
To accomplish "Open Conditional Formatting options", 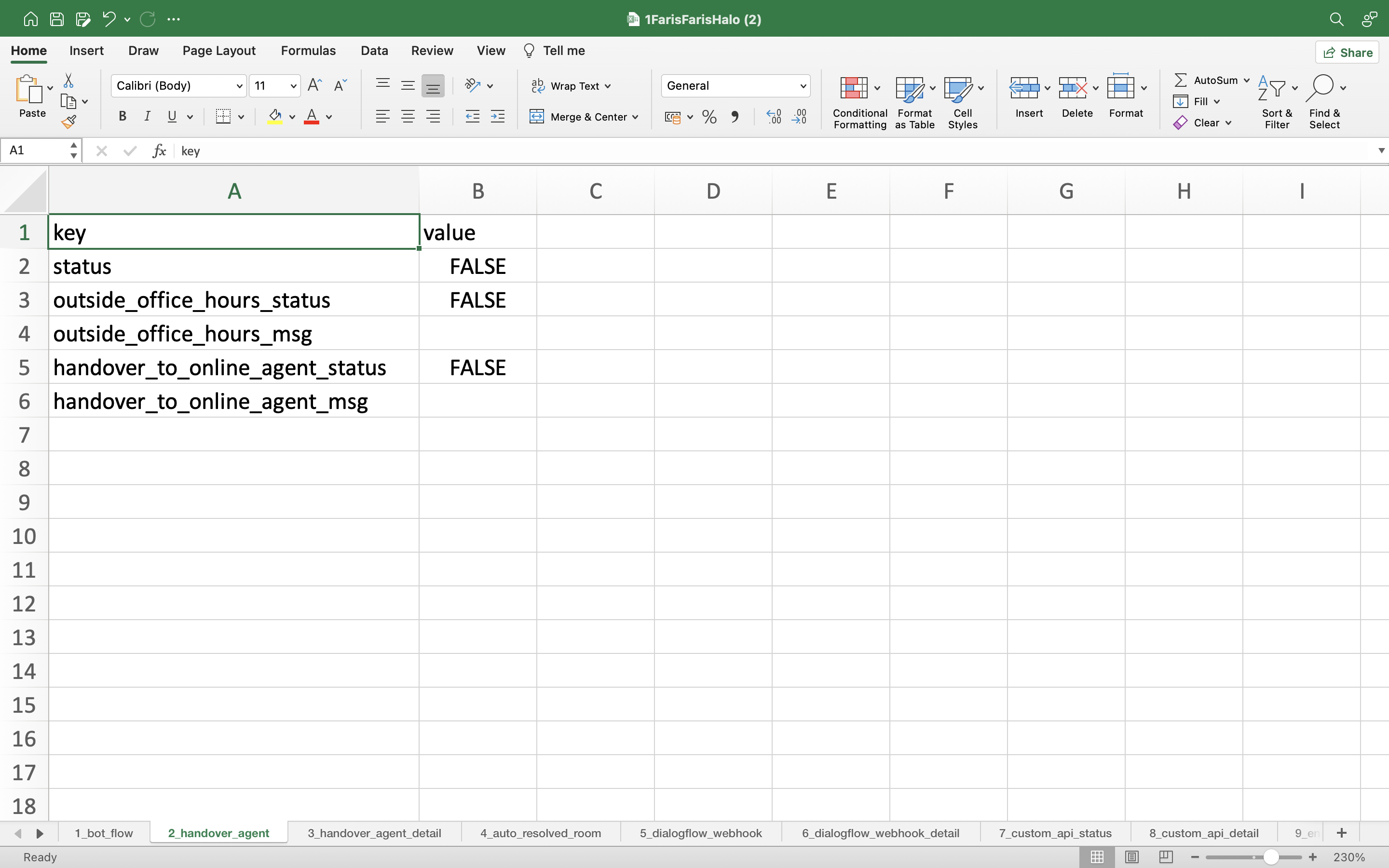I will pyautogui.click(x=859, y=102).
